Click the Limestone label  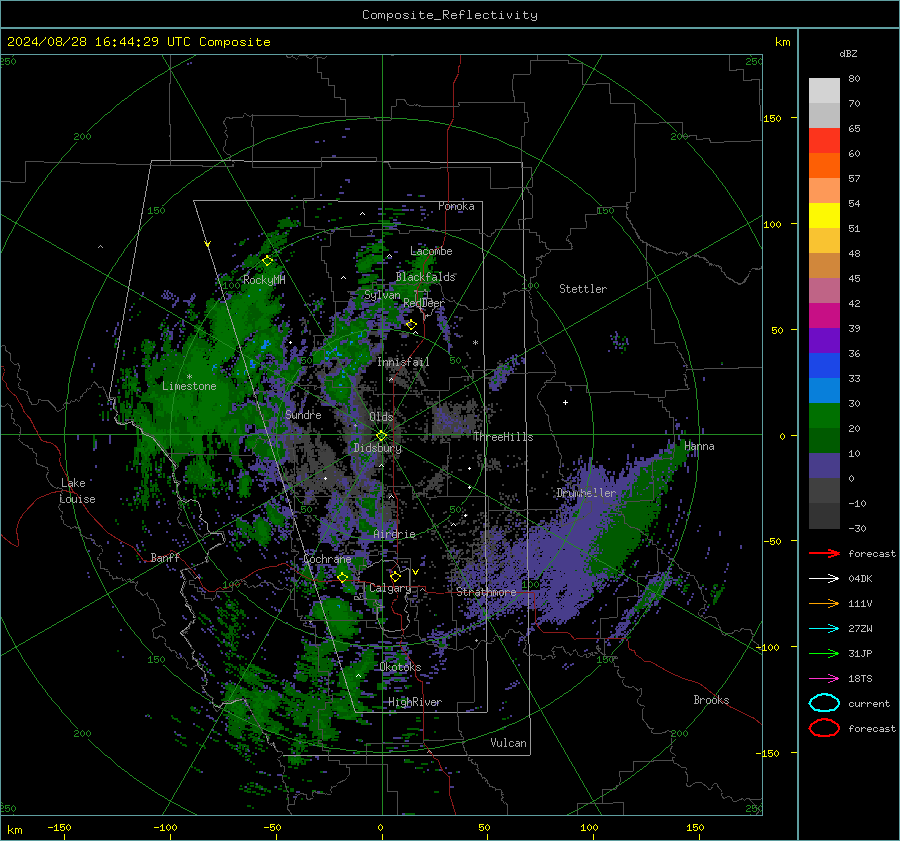pos(189,386)
